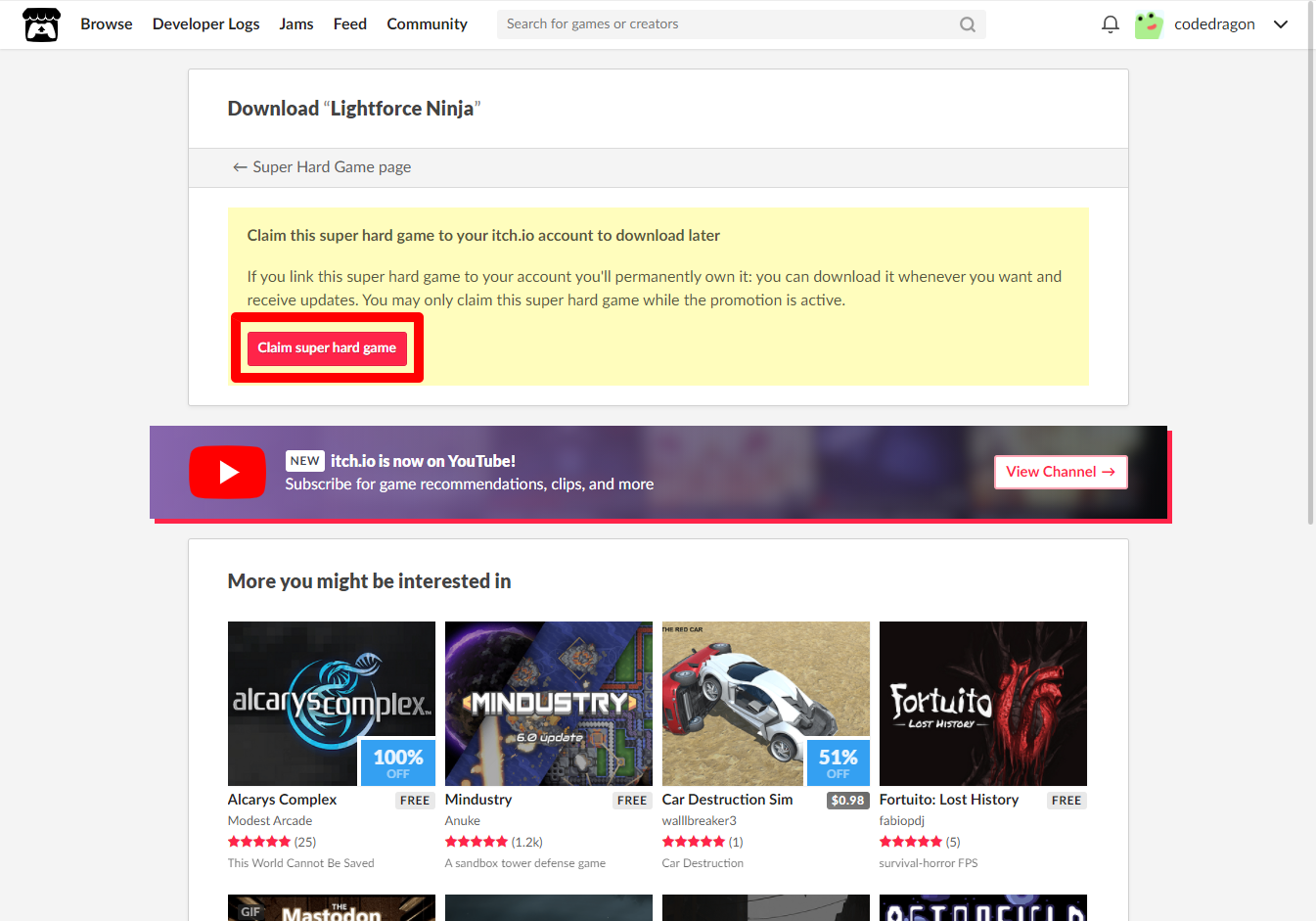This screenshot has height=921, width=1316.
Task: Open the Mindustry thumbnail
Action: click(x=549, y=704)
